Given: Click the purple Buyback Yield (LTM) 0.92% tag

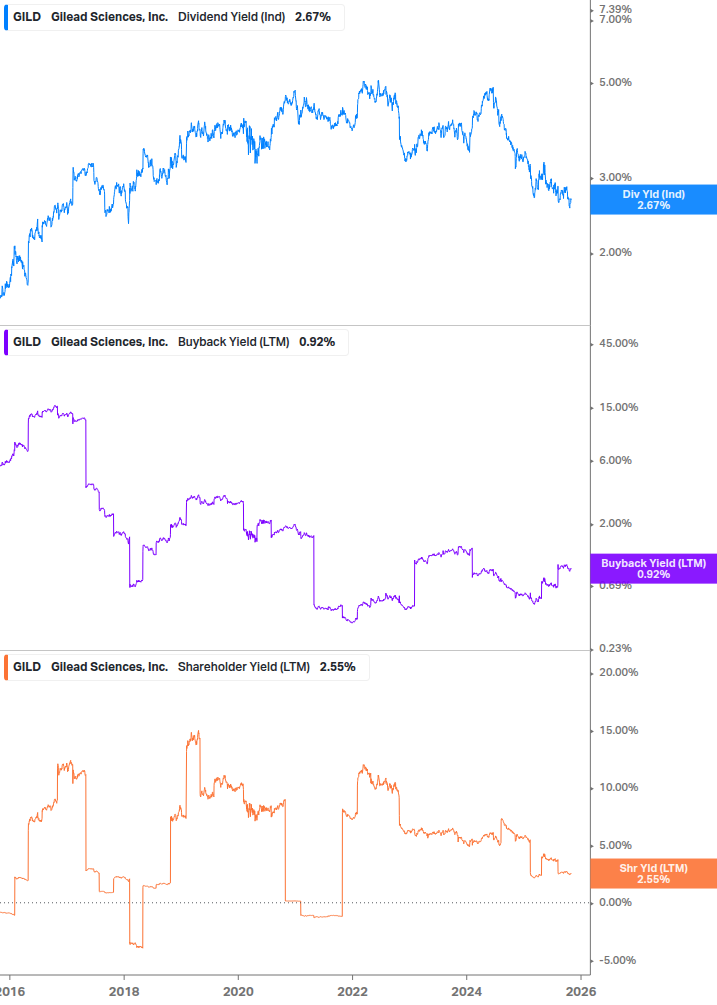Looking at the screenshot, I should [654, 569].
